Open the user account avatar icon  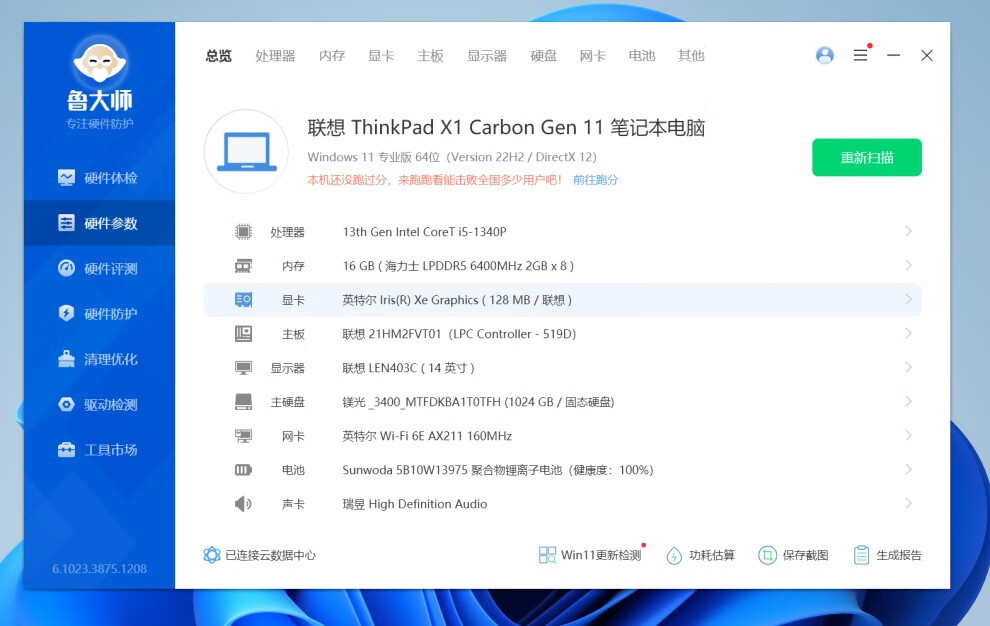[825, 56]
